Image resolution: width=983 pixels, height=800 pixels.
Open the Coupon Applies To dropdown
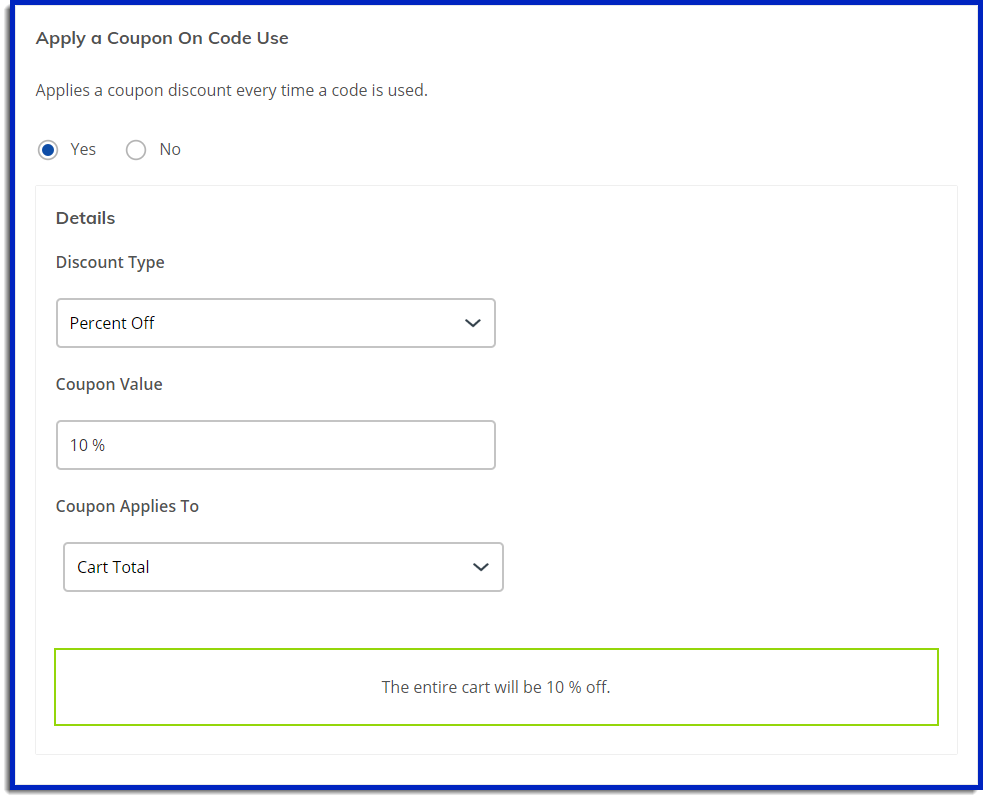point(282,567)
